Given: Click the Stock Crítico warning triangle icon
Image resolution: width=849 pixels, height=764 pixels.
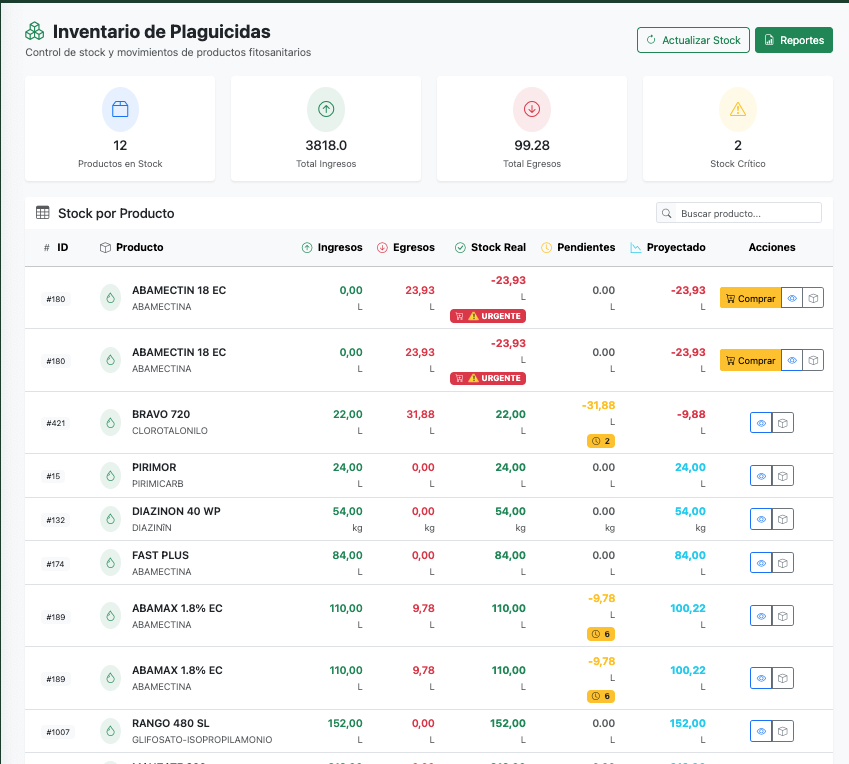Looking at the screenshot, I should (738, 109).
